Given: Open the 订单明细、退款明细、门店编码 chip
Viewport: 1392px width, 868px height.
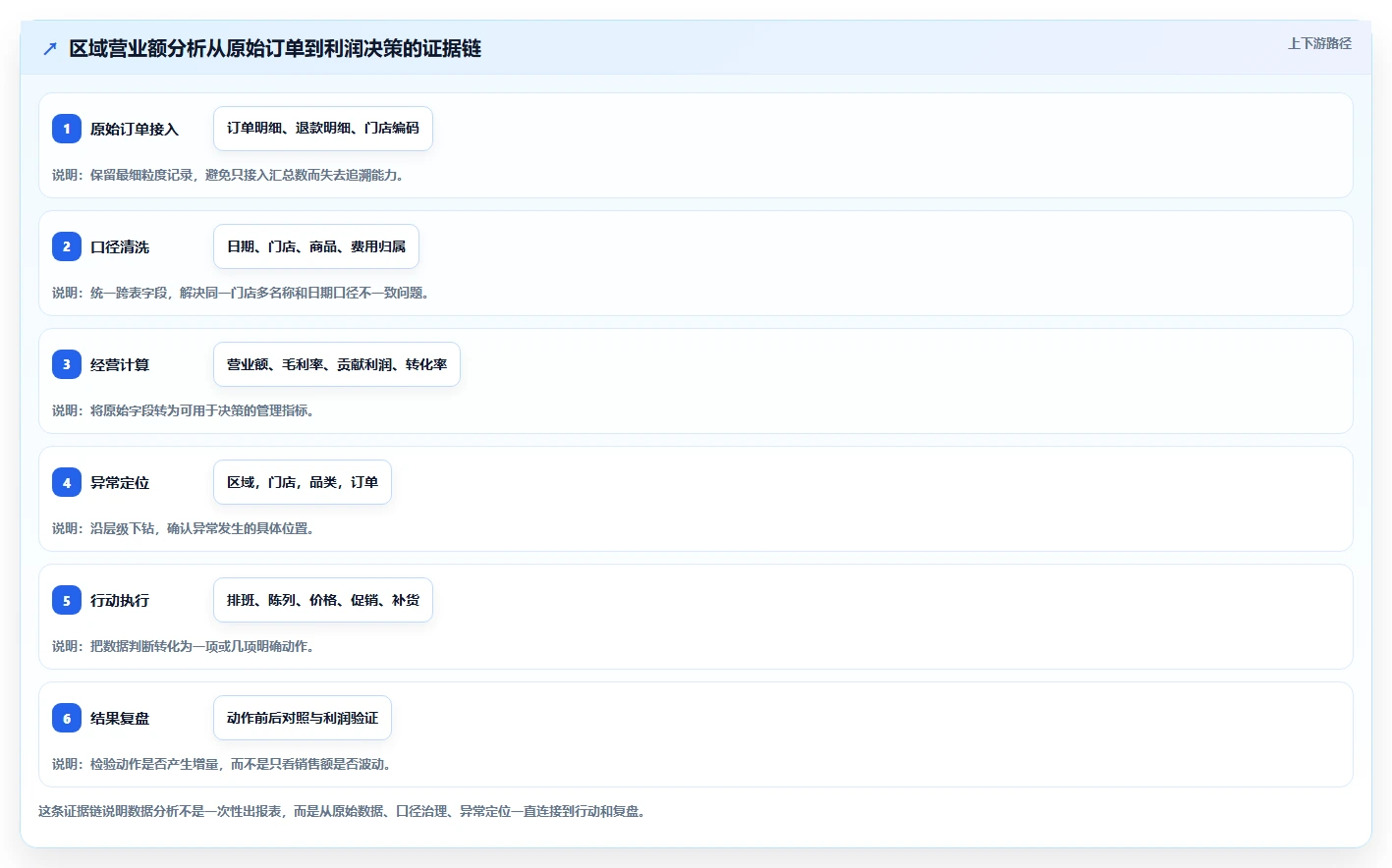Looking at the screenshot, I should [323, 129].
